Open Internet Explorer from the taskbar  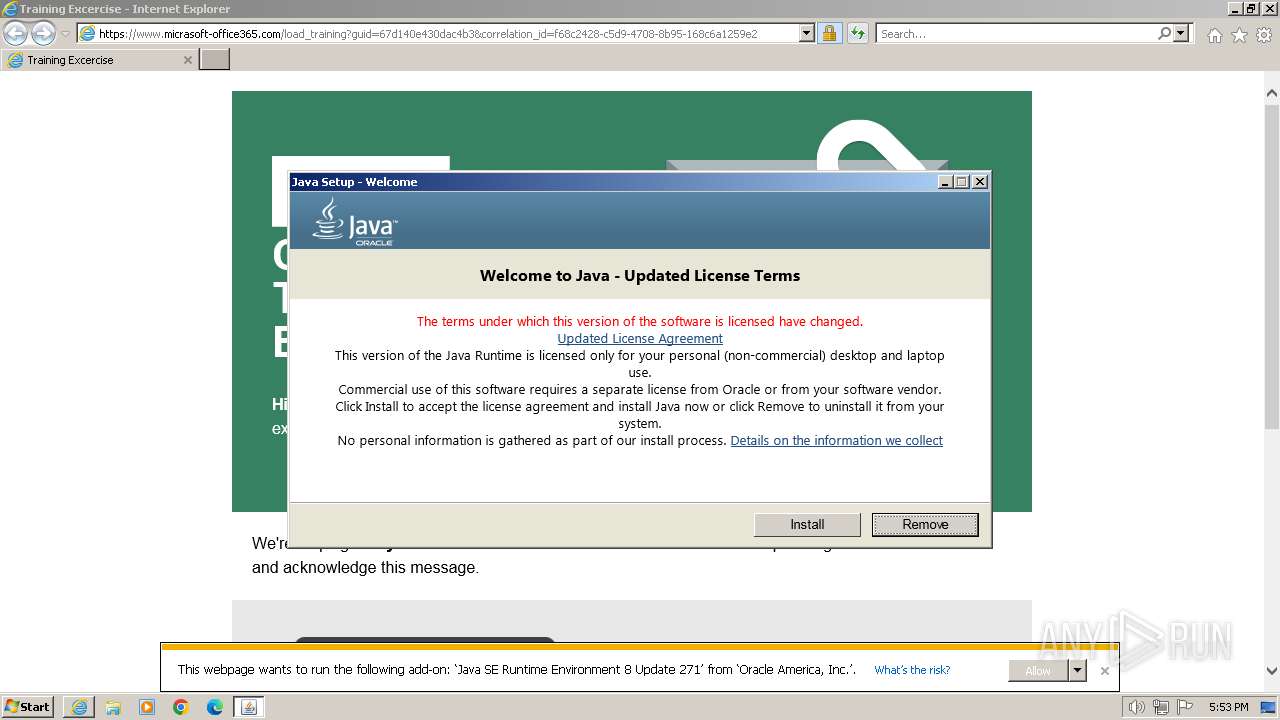point(79,707)
